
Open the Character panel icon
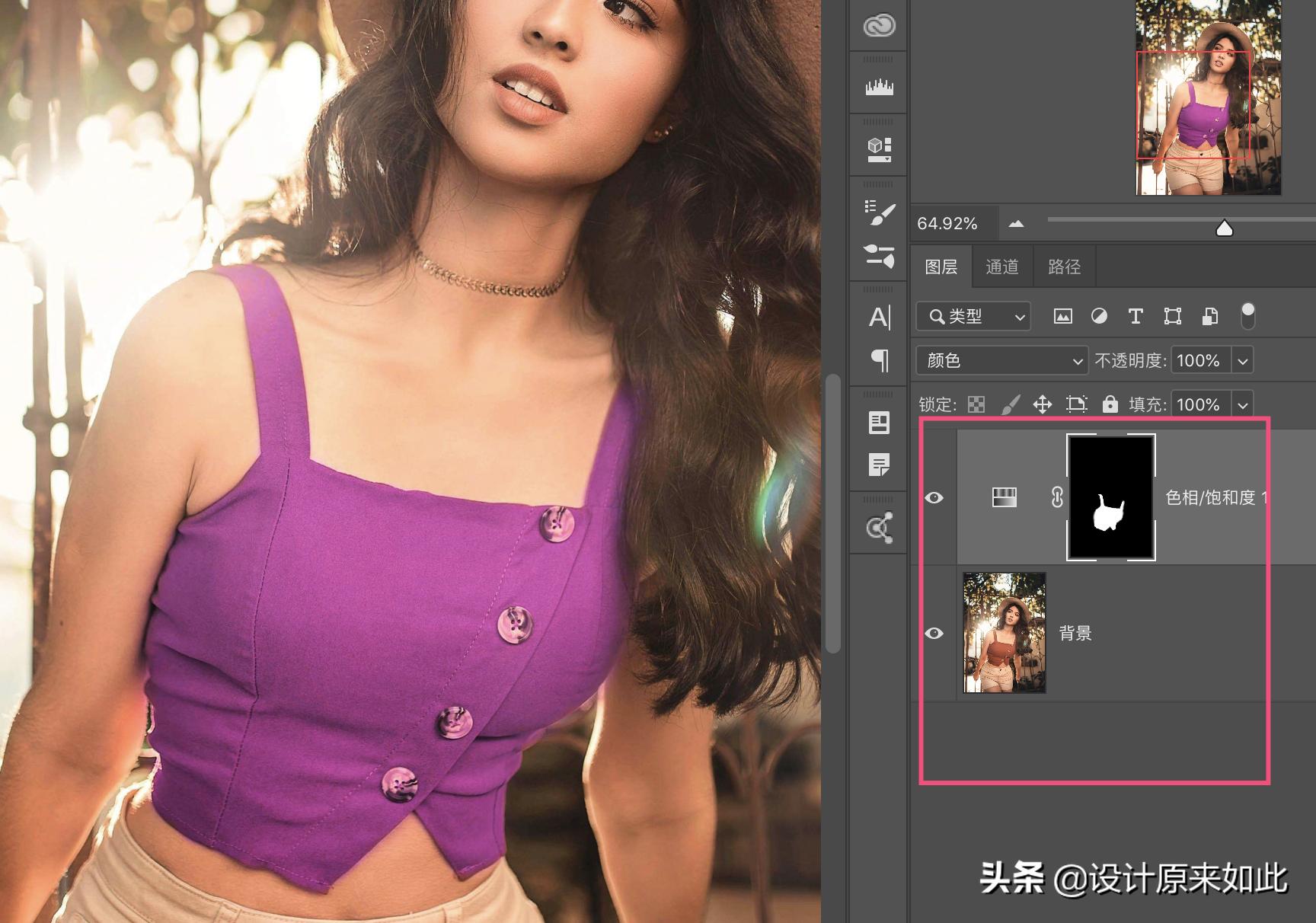point(880,317)
